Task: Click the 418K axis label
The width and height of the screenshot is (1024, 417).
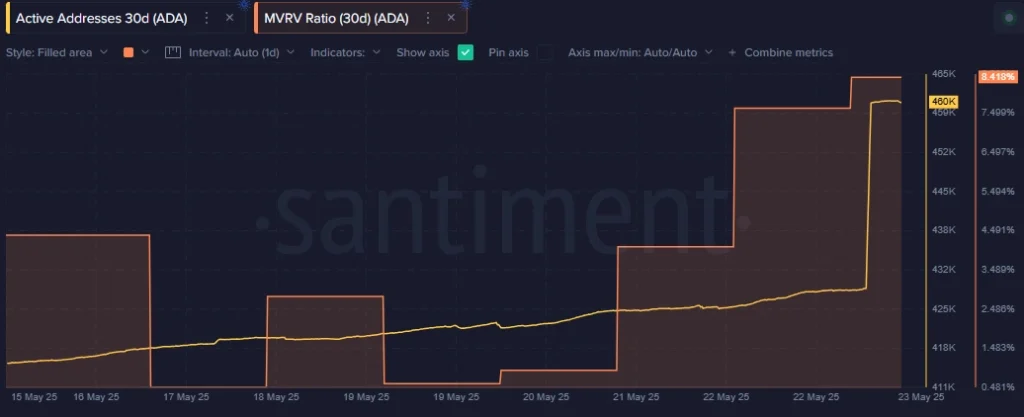Action: click(x=944, y=347)
